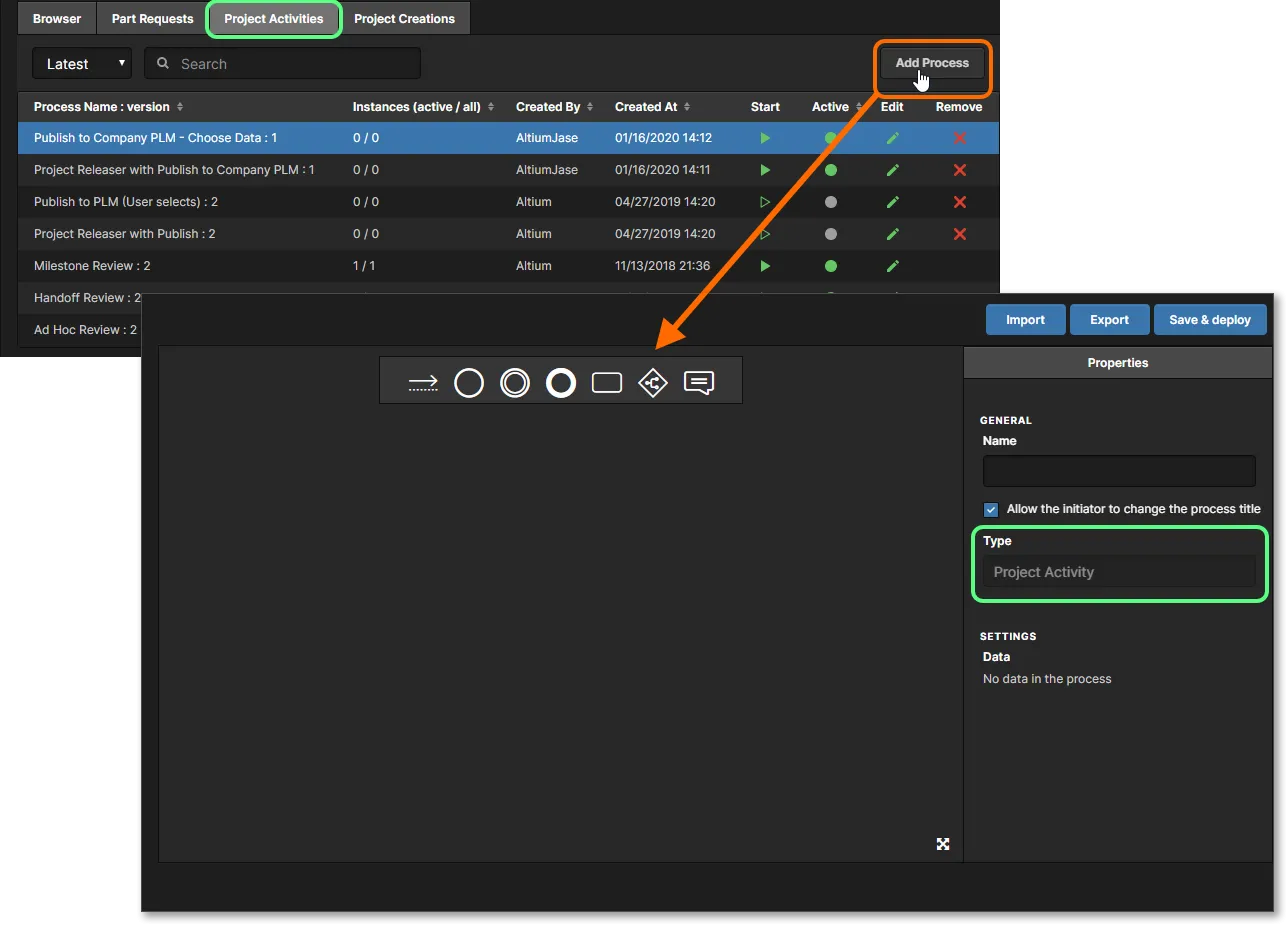Viewport: 1287px width, 925px height.
Task: Remove the Project Releaser with Publish process
Action: coord(960,234)
